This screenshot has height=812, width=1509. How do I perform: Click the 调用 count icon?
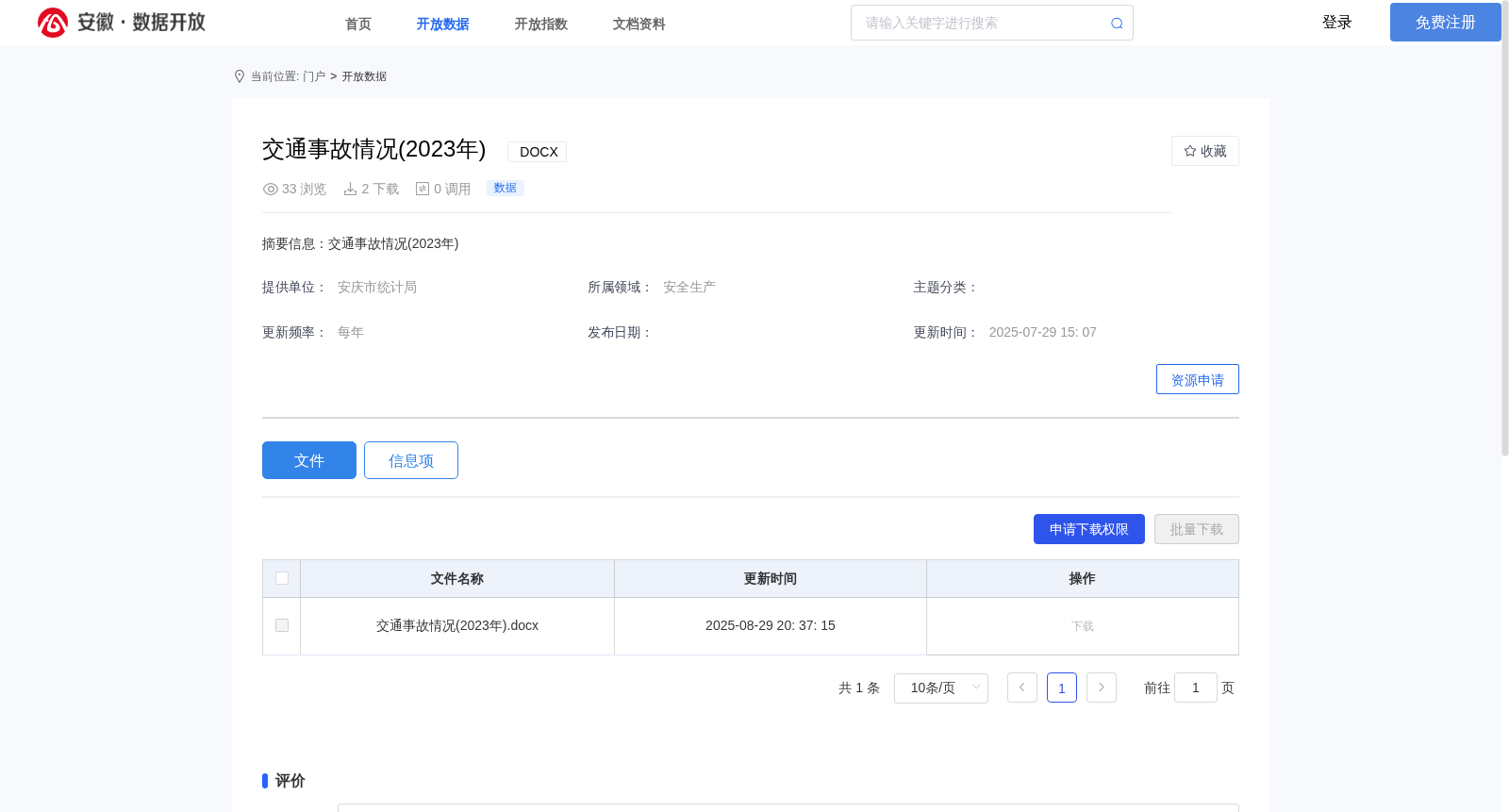(x=423, y=189)
